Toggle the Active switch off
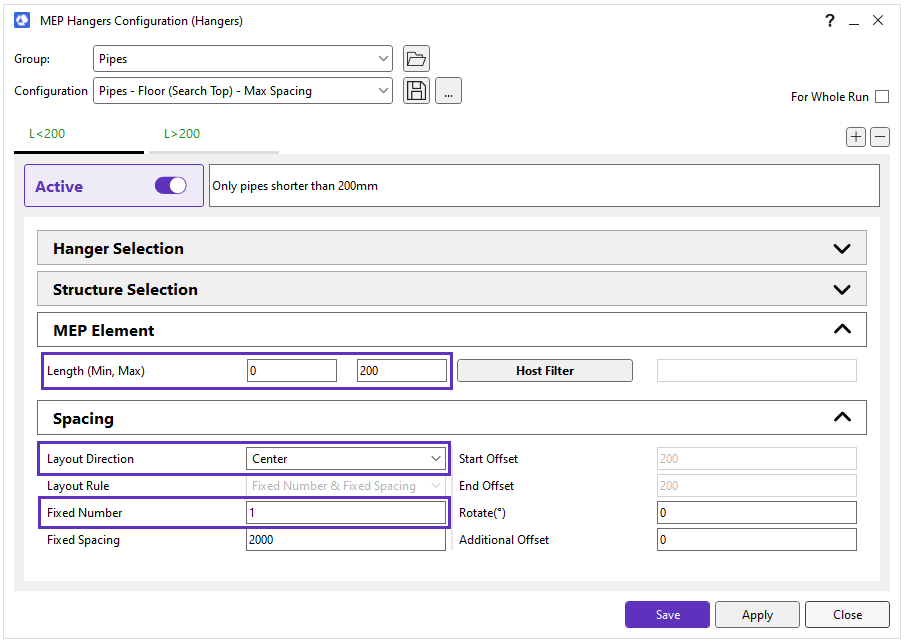This screenshot has width=905, height=641. coord(171,186)
